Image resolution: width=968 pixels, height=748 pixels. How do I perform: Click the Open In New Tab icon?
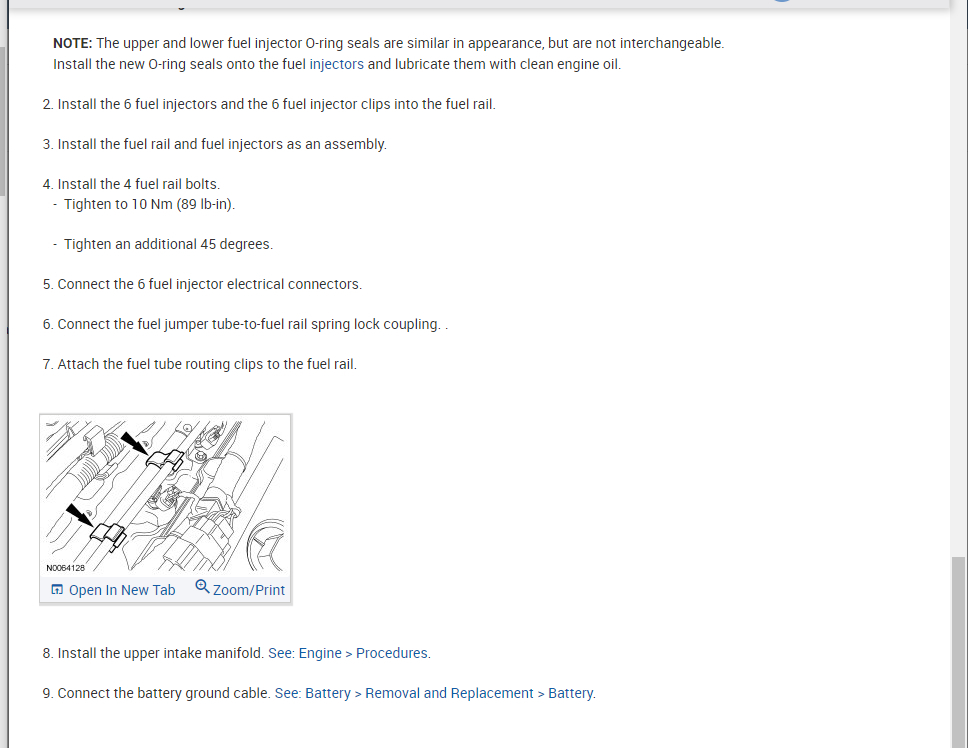[57, 589]
